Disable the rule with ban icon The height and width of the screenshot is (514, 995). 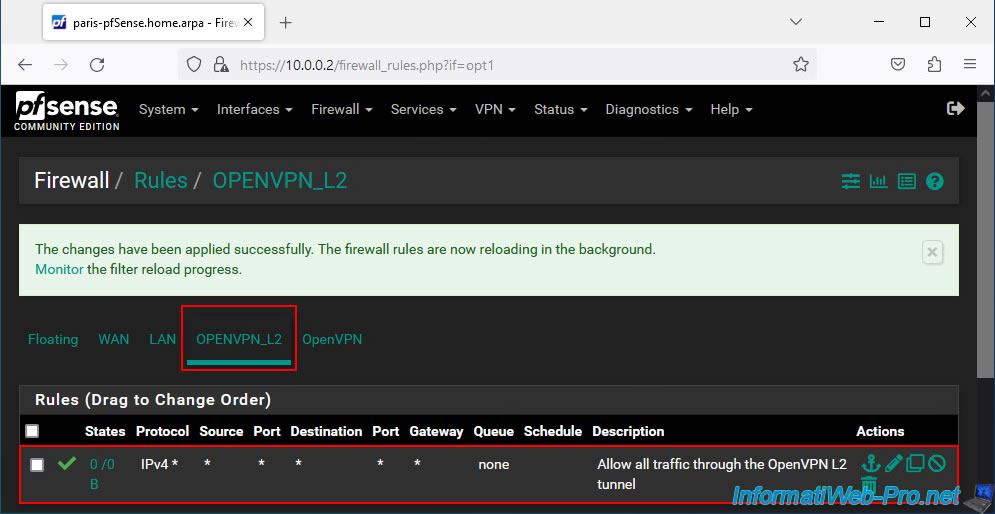(937, 463)
